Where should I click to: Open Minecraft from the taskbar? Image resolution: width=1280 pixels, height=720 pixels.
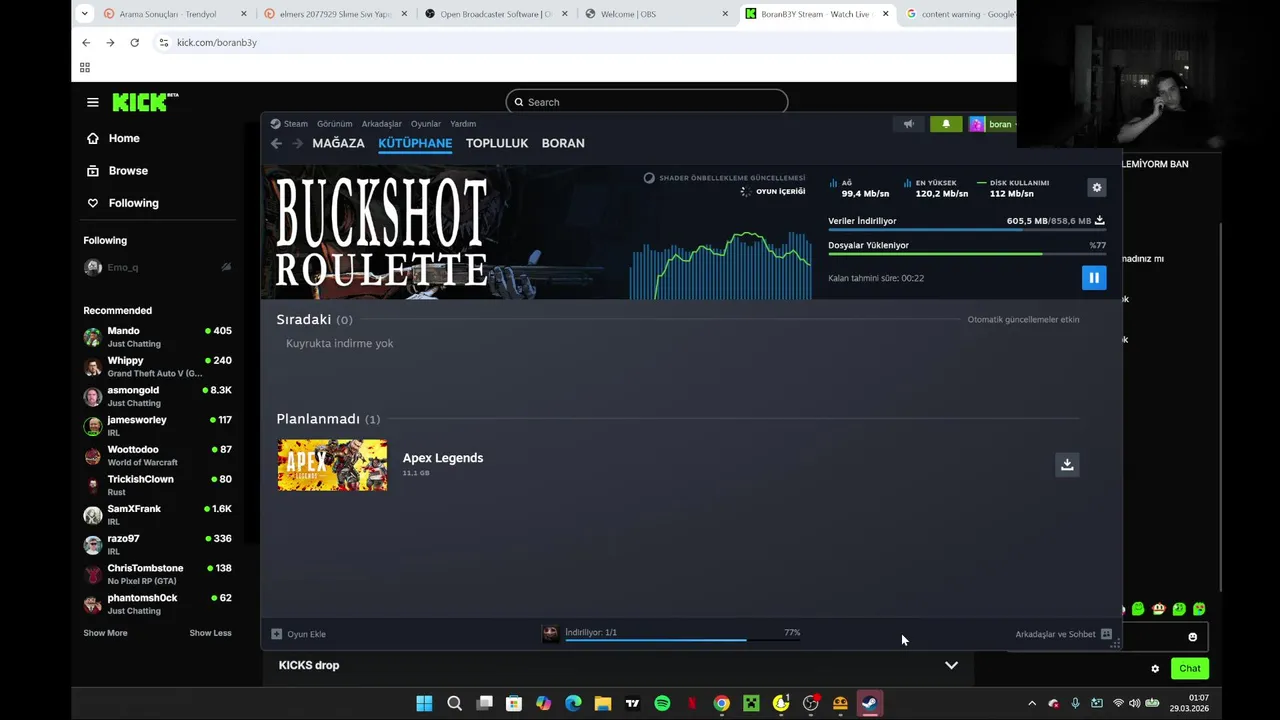click(751, 703)
